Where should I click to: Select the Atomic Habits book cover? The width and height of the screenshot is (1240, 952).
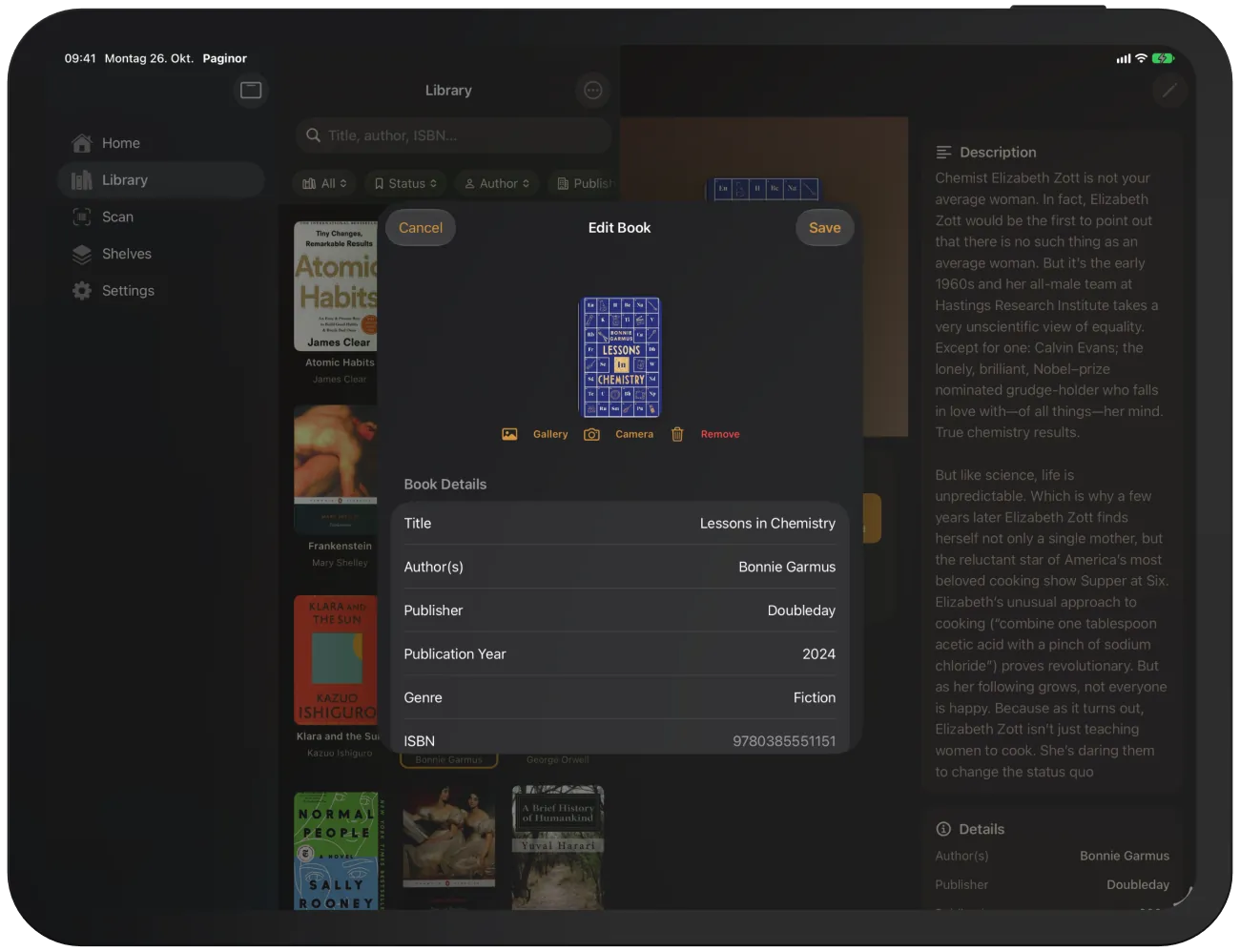click(x=336, y=287)
